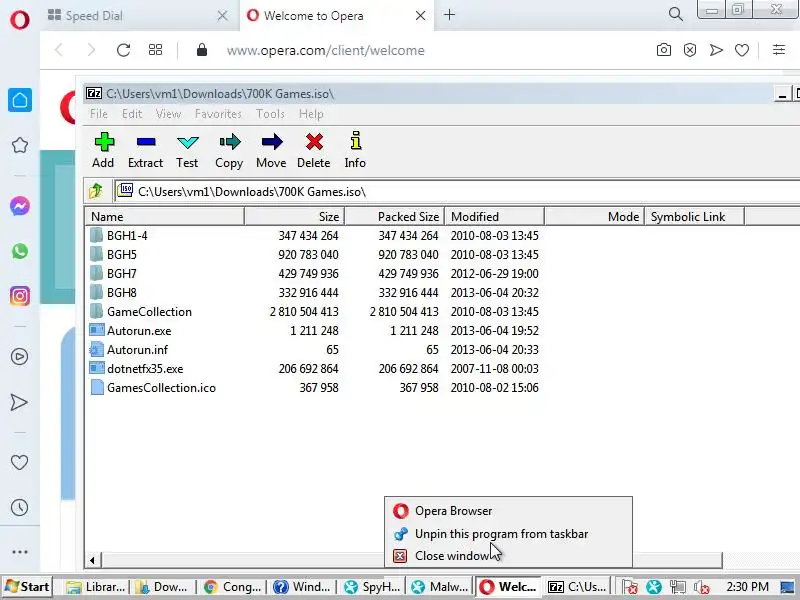The image size is (800, 600).
Task: Open the File menu in 7-Zip
Action: 98,114
